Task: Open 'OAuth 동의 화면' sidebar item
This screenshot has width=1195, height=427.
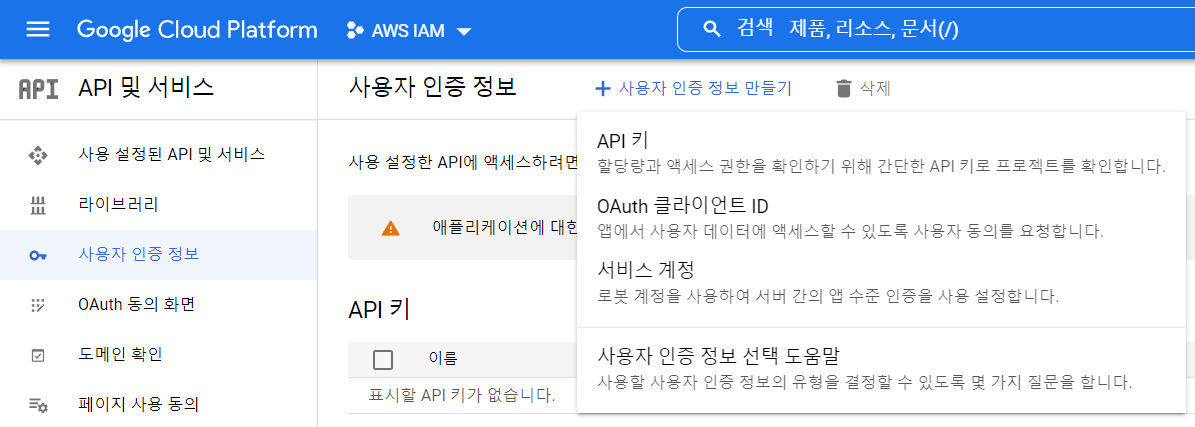Action: [x=158, y=305]
